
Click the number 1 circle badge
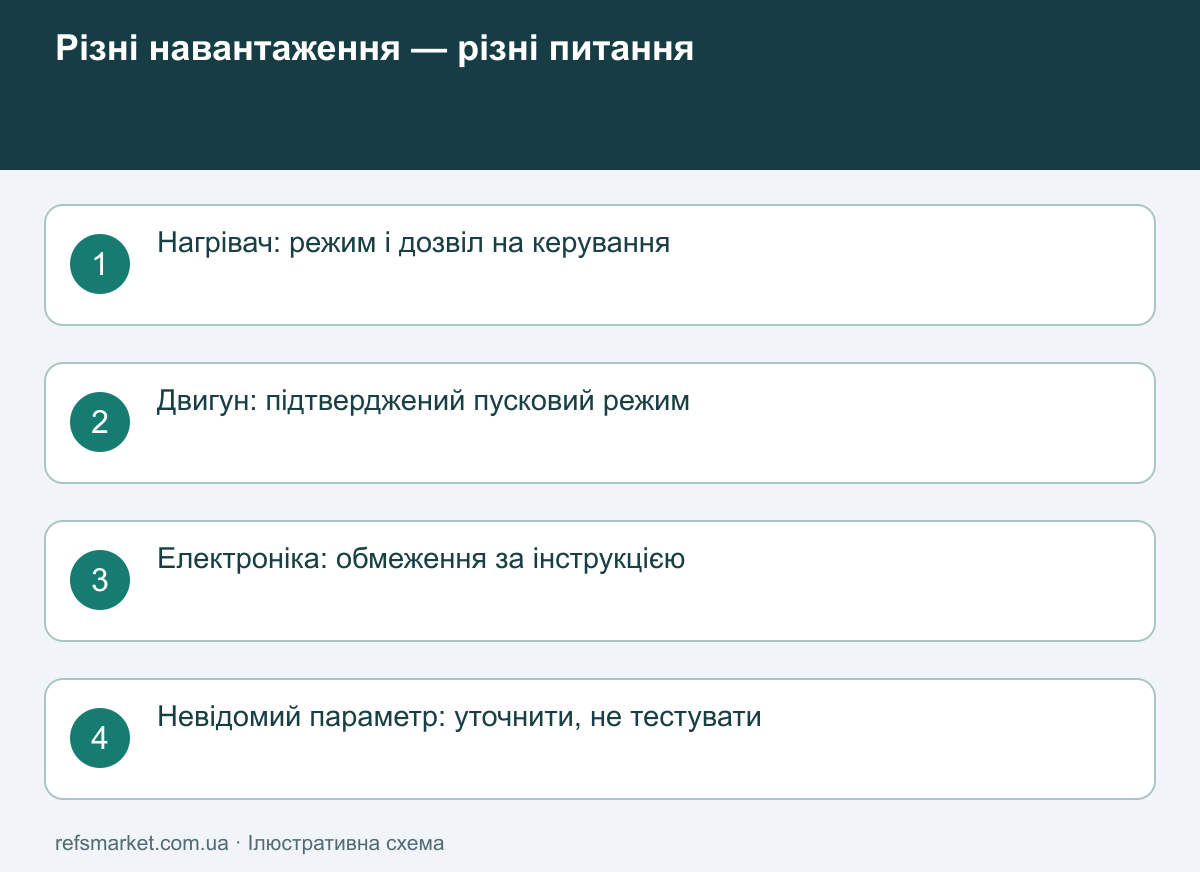coord(100,264)
